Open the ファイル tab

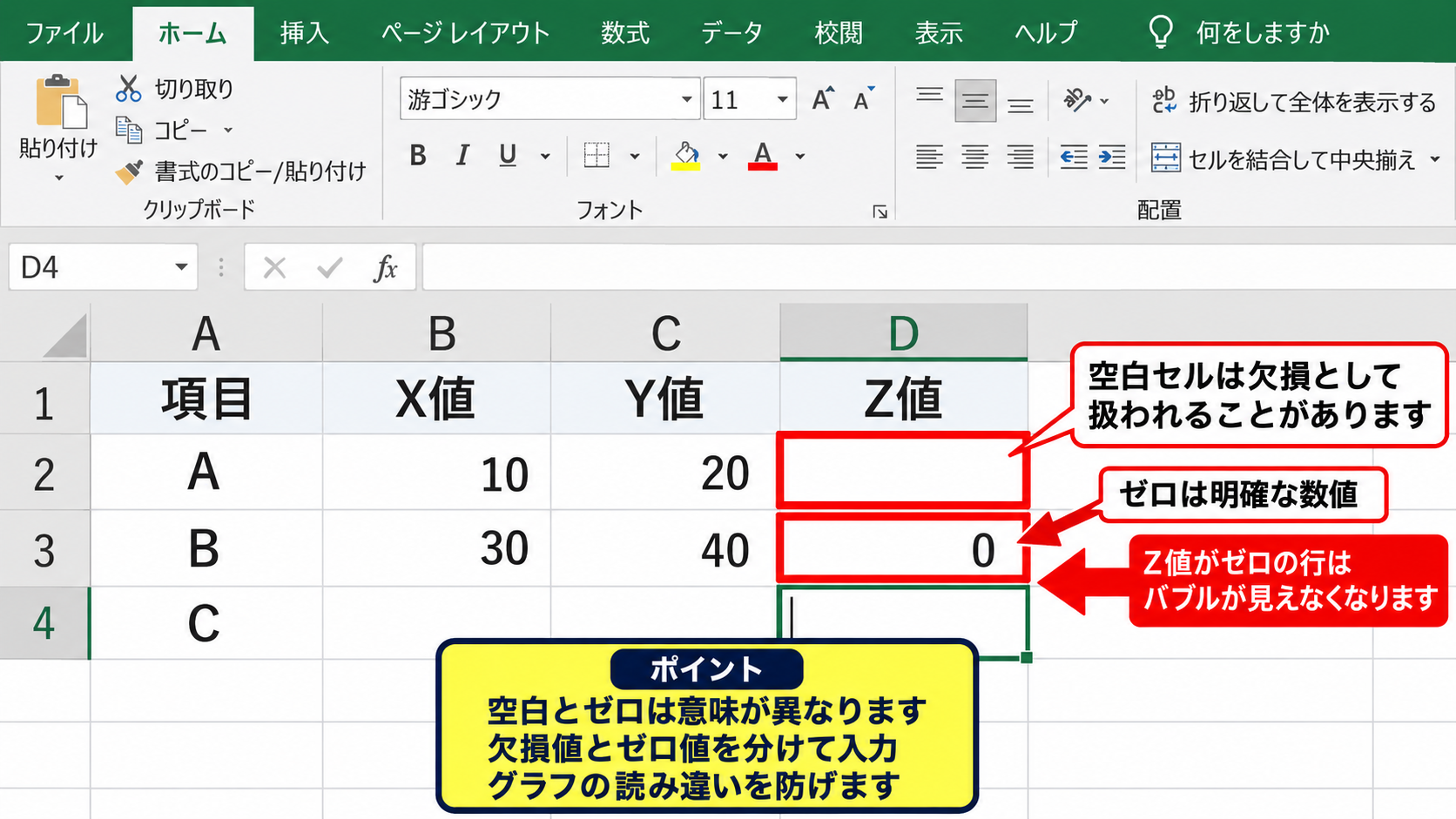pos(64,33)
